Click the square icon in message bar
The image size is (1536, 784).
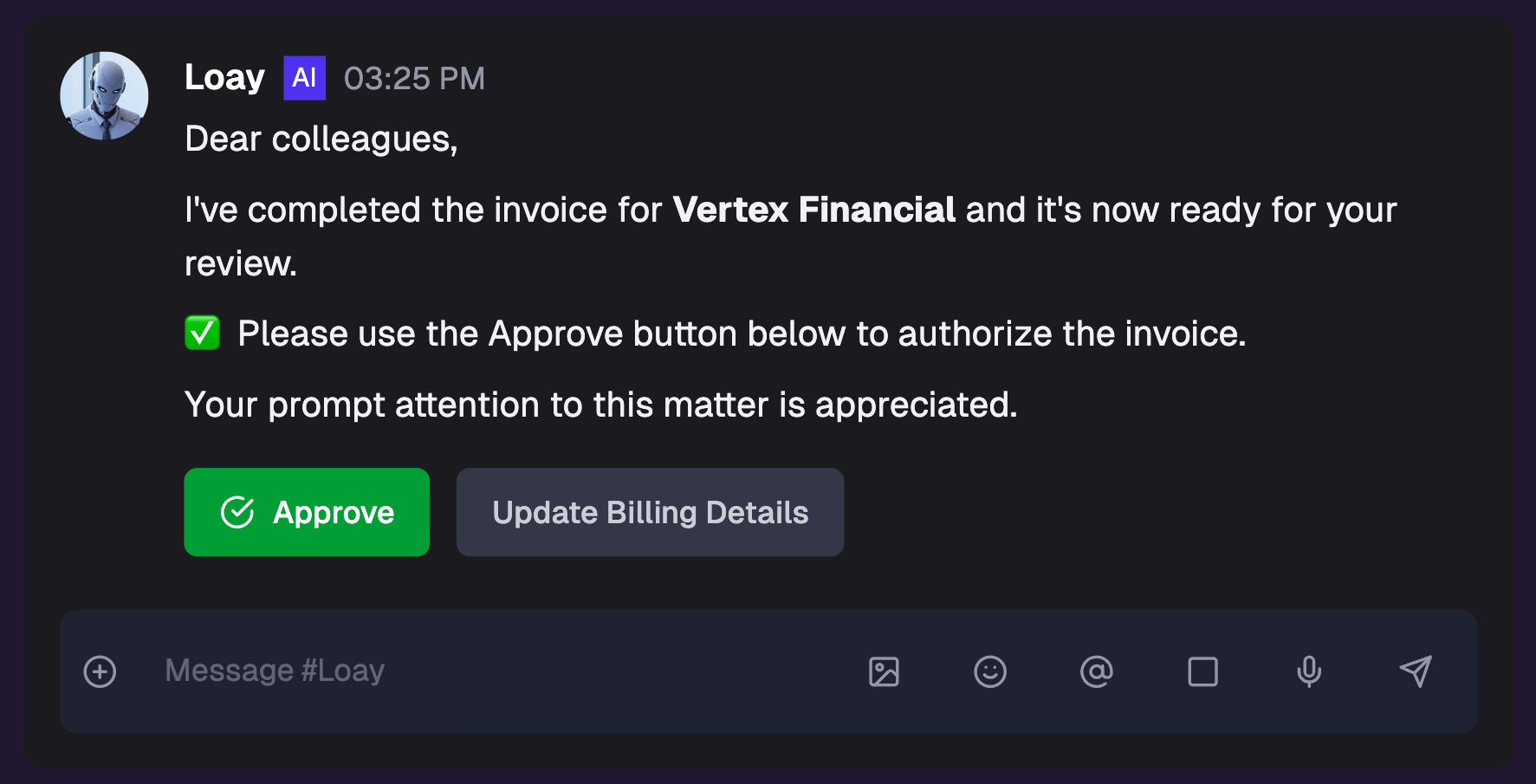(x=1202, y=671)
